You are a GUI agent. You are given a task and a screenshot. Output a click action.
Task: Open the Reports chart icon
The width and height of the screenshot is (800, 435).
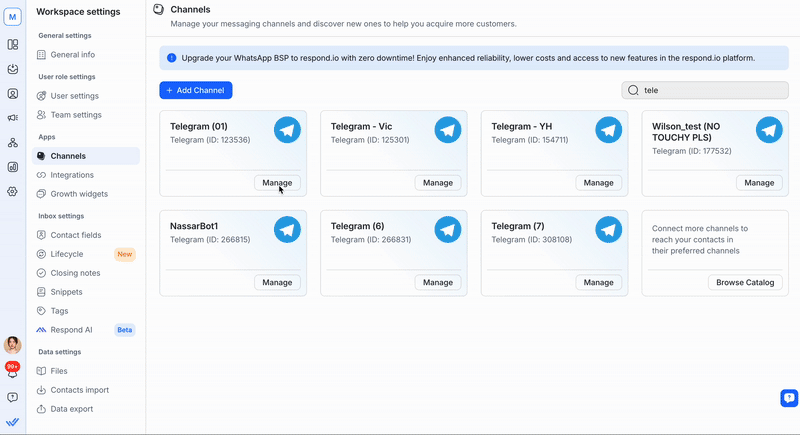pyautogui.click(x=13, y=167)
